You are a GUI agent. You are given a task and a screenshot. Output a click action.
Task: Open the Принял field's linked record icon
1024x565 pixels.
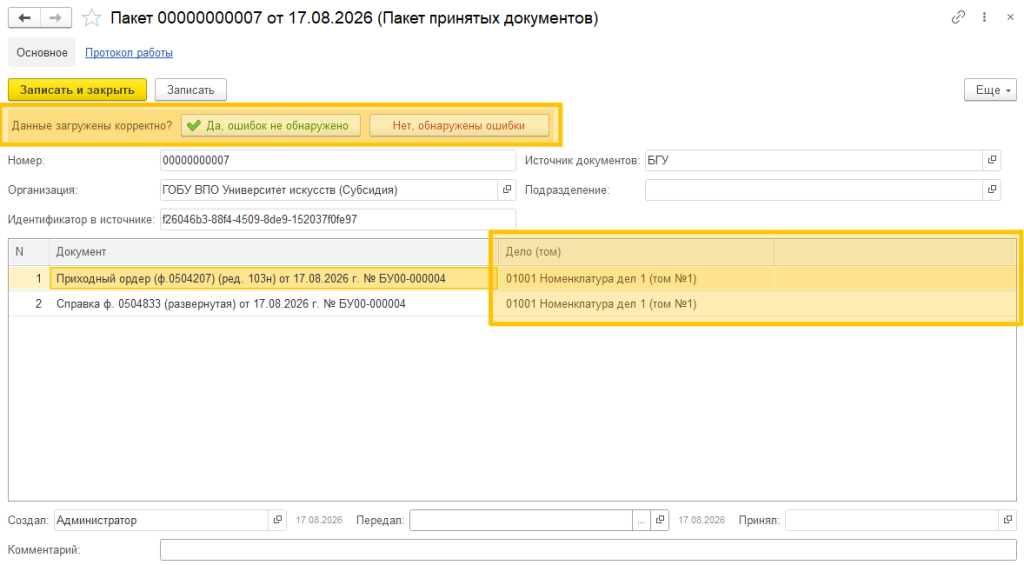tap(1008, 520)
